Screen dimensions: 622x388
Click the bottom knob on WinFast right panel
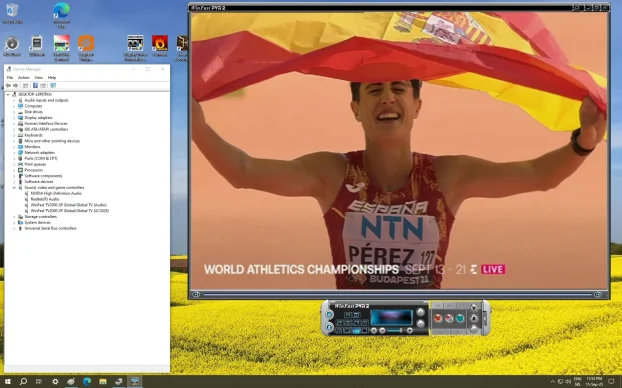474,329
